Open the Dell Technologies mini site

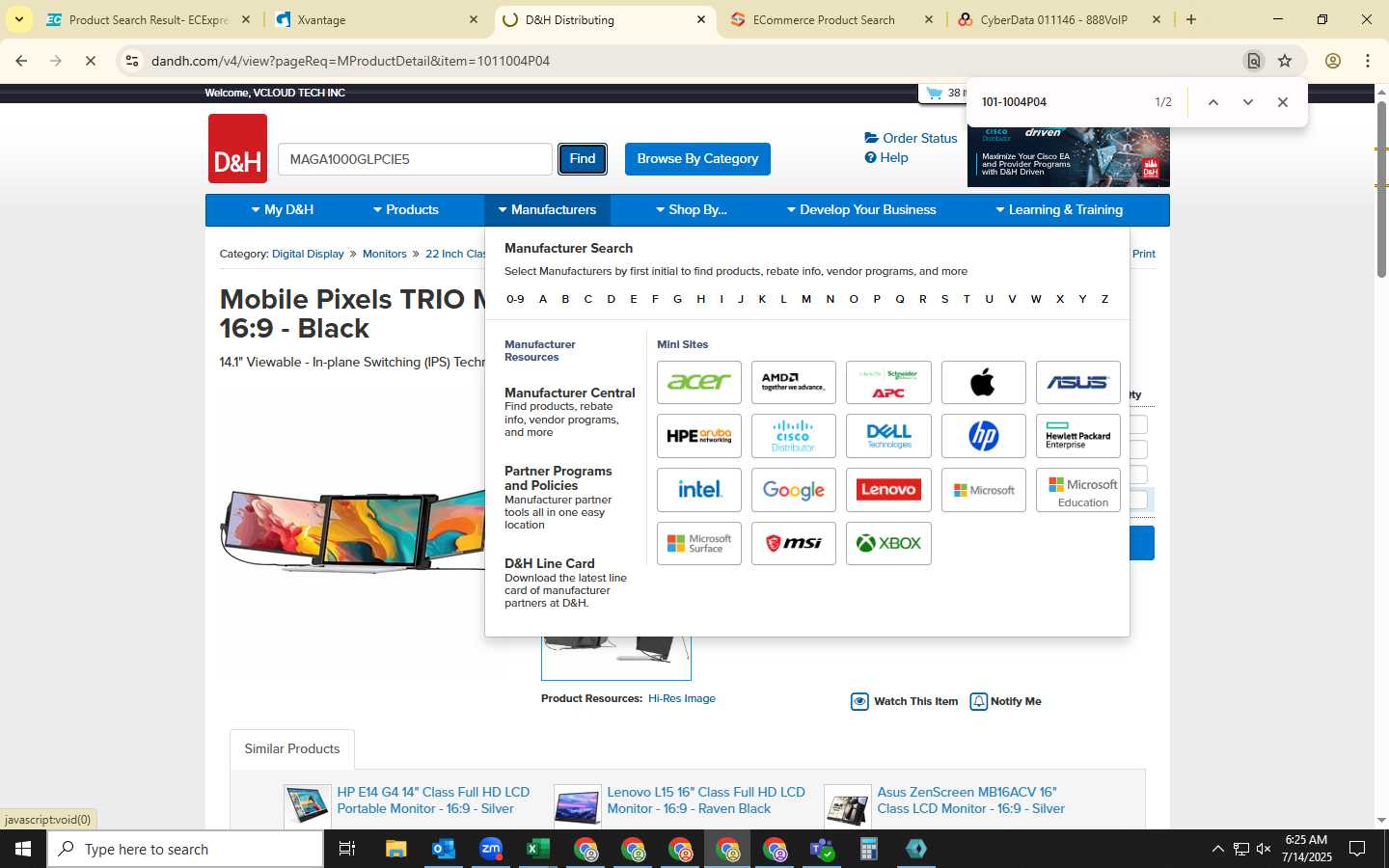tap(888, 436)
